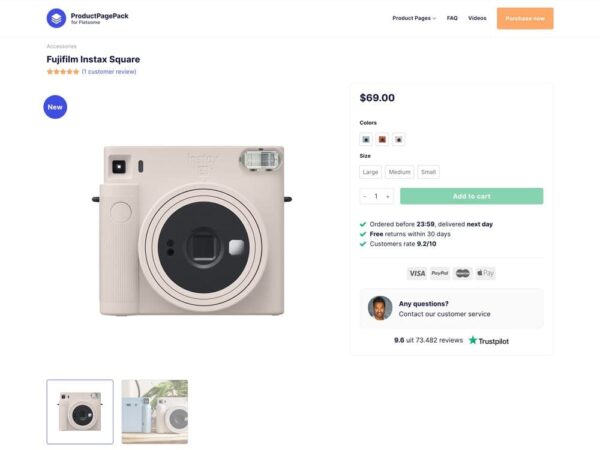This screenshot has height=450, width=600.
Task: Choose the brown color swatch
Action: tap(382, 139)
